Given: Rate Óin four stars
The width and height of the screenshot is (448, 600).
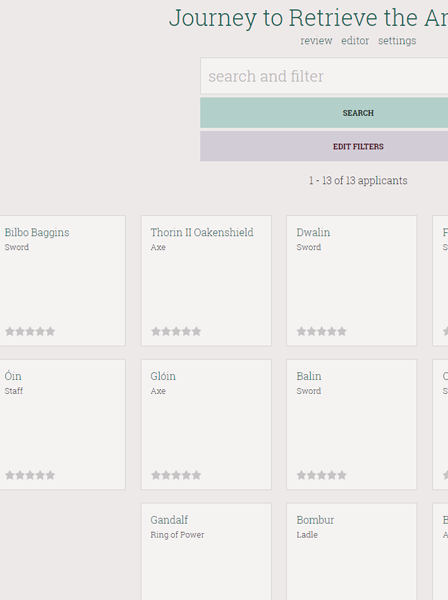Looking at the screenshot, I should (x=40, y=475).
